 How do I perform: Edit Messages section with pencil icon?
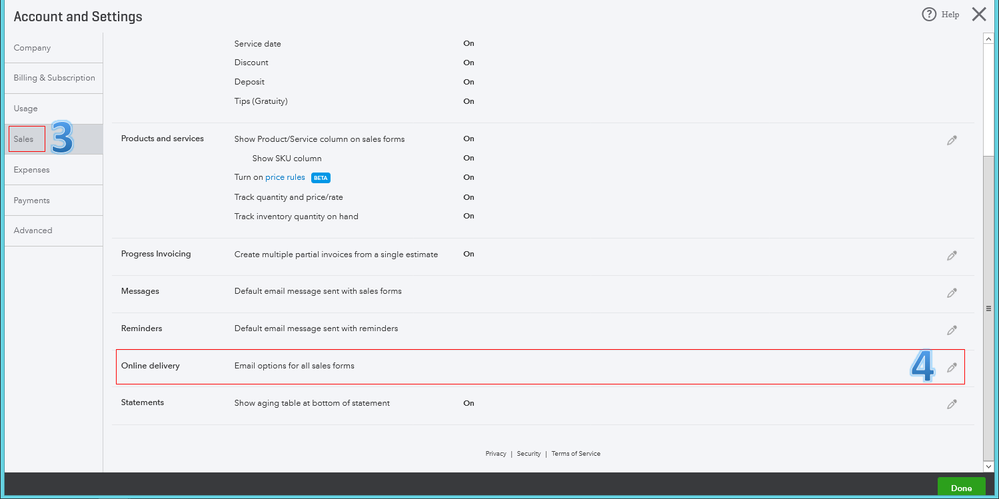(x=952, y=292)
